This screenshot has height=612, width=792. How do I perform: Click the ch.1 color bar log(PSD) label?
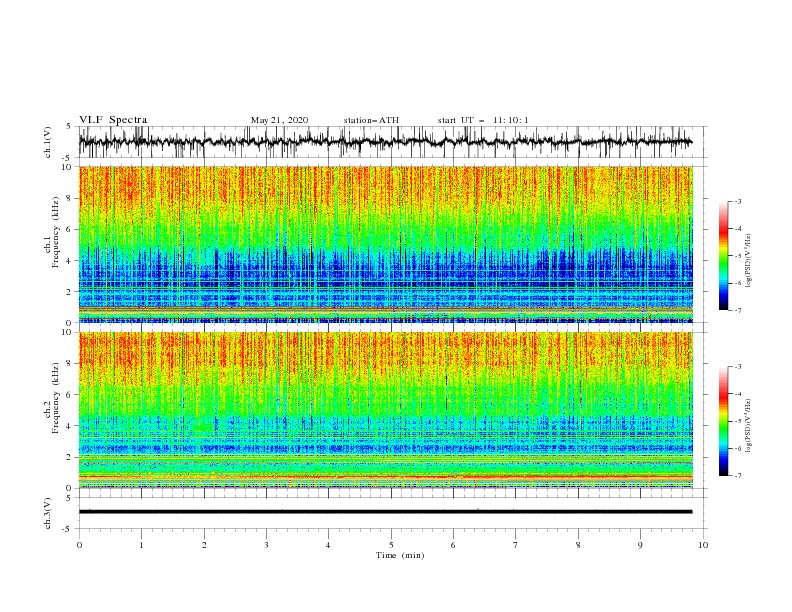749,261
